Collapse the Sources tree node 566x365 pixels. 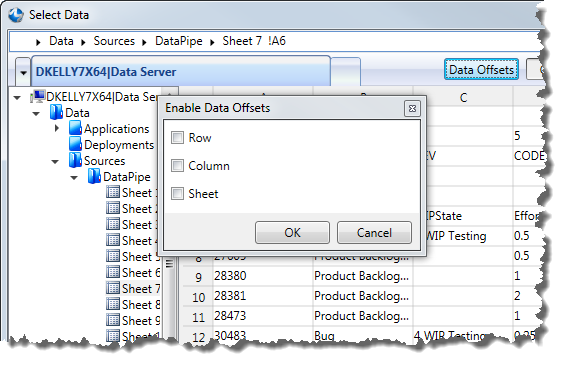pyautogui.click(x=55, y=162)
